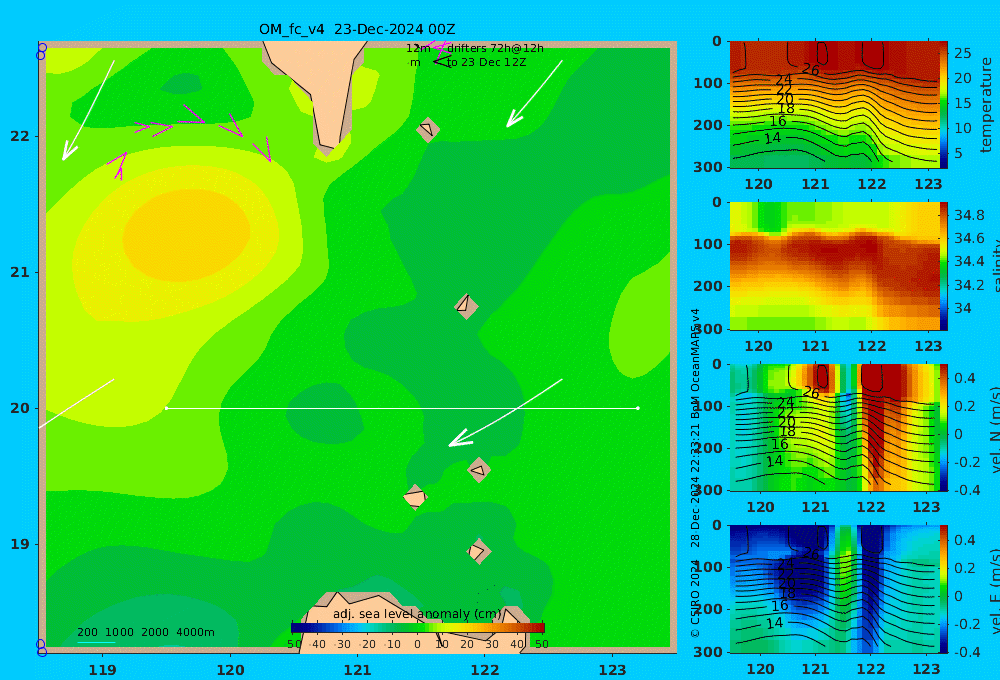Click longitude label '123' on the main map axis

pos(613,670)
